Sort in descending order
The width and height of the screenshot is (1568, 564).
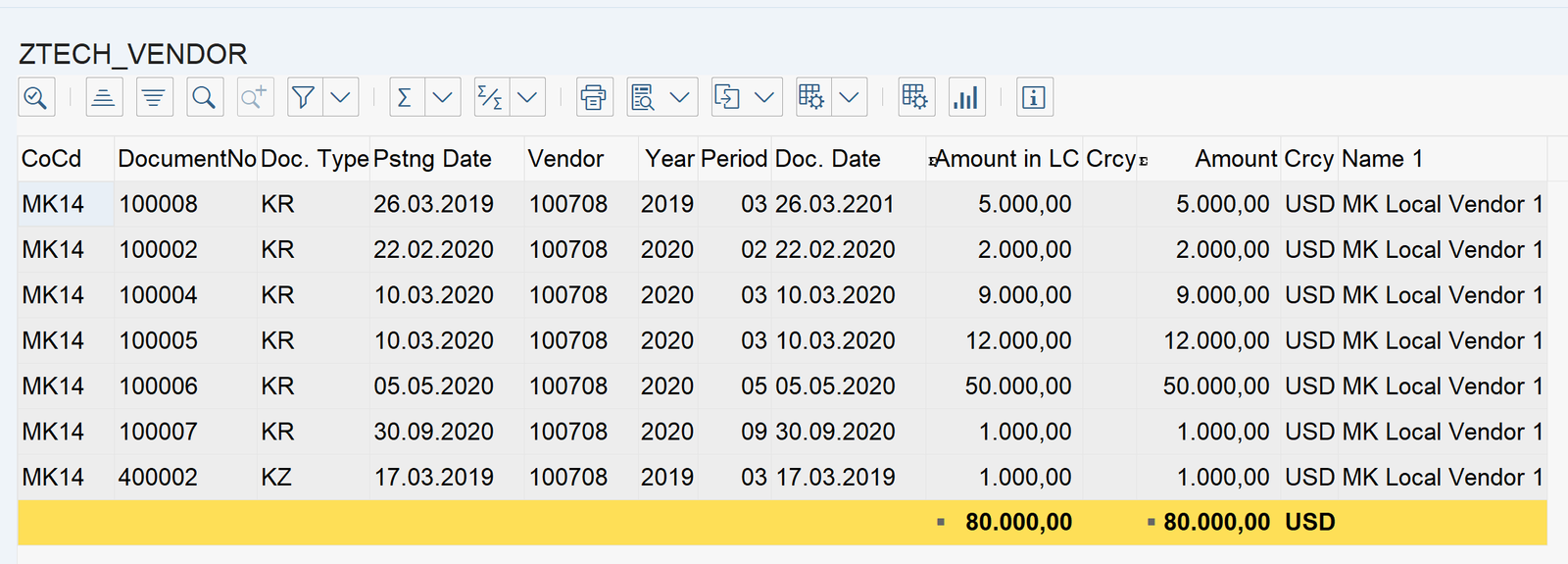tap(154, 97)
